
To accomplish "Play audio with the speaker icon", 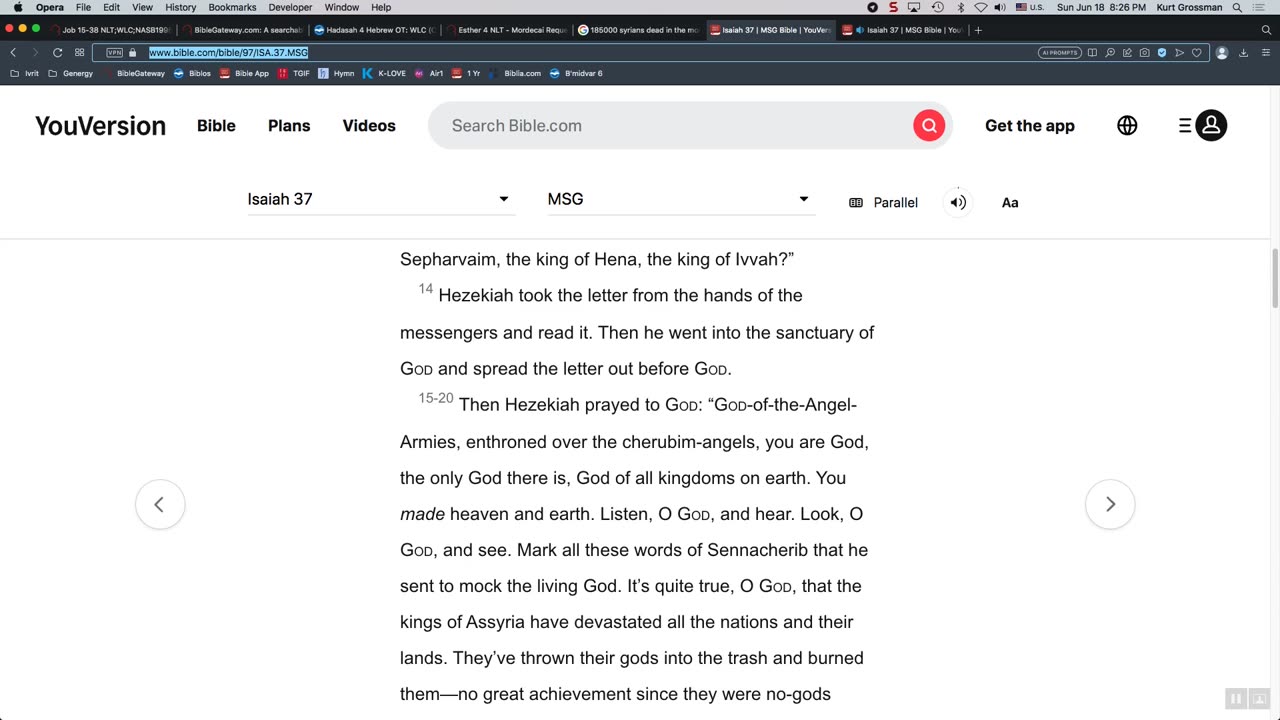I will pyautogui.click(x=958, y=202).
